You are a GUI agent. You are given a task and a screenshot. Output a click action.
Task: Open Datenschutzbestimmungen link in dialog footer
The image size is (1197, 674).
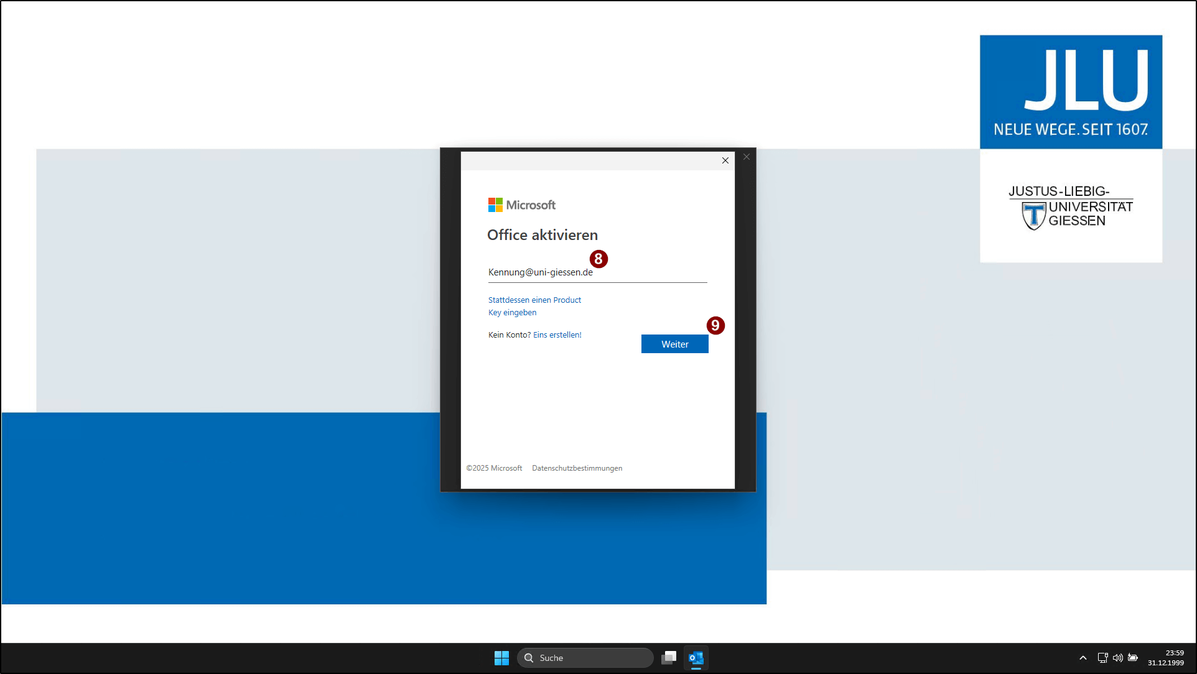[x=577, y=469]
